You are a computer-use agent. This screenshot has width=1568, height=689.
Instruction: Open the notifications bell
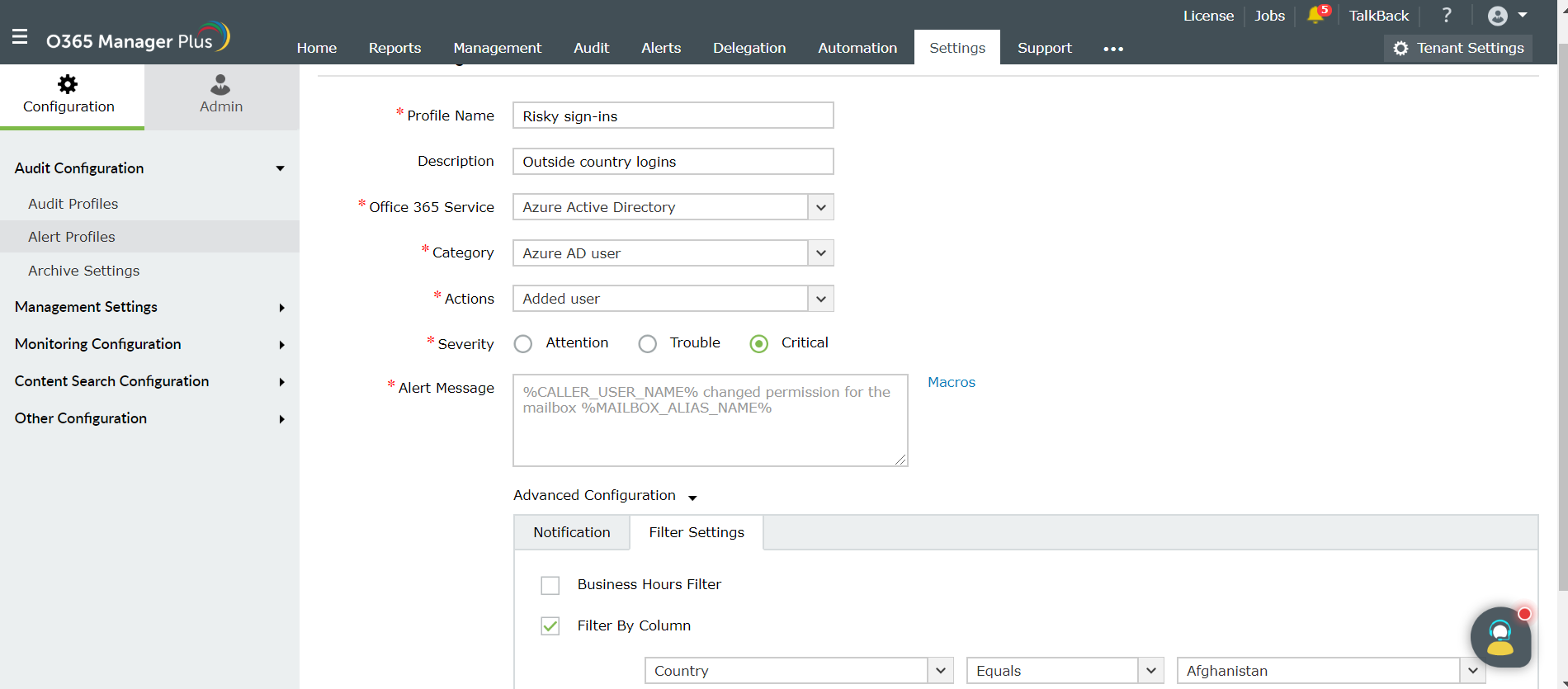(x=1317, y=15)
